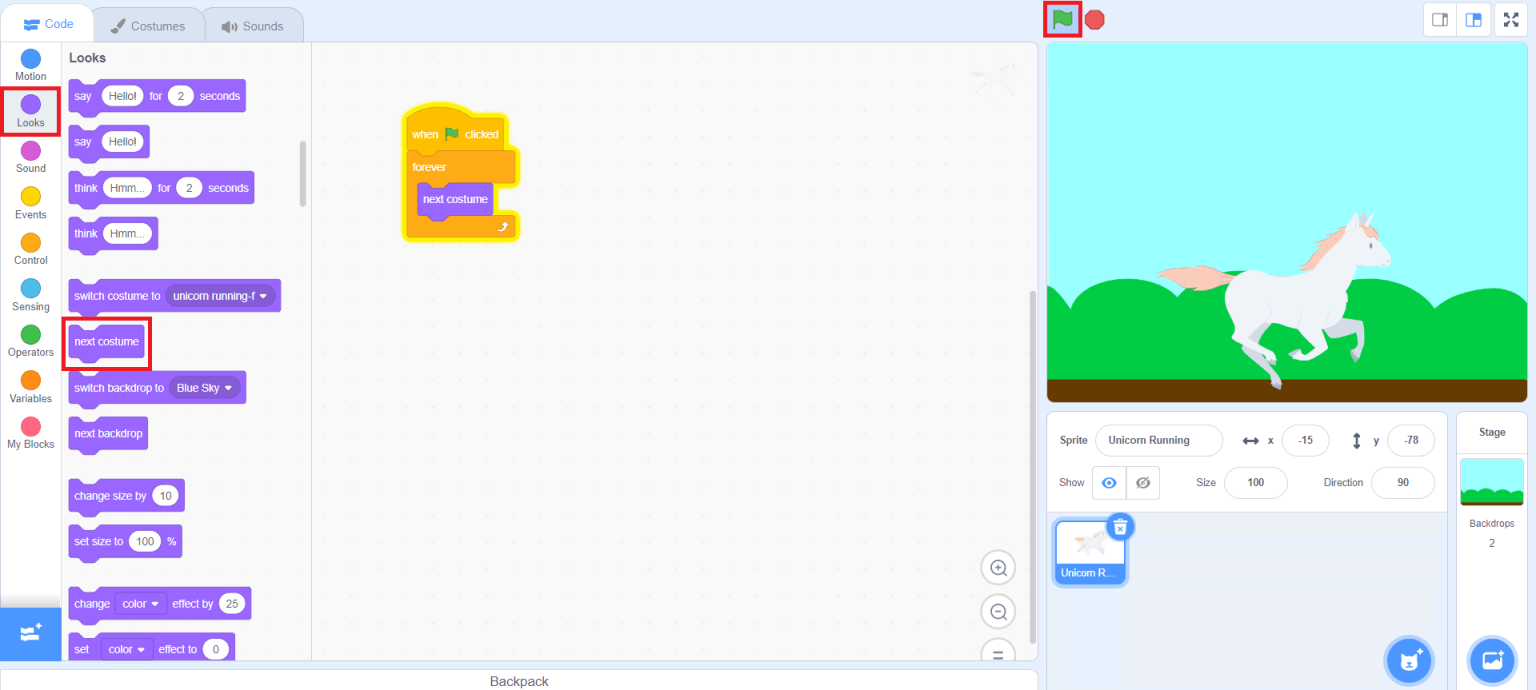Select the Motion block category
The height and width of the screenshot is (690, 1536).
[x=31, y=65]
